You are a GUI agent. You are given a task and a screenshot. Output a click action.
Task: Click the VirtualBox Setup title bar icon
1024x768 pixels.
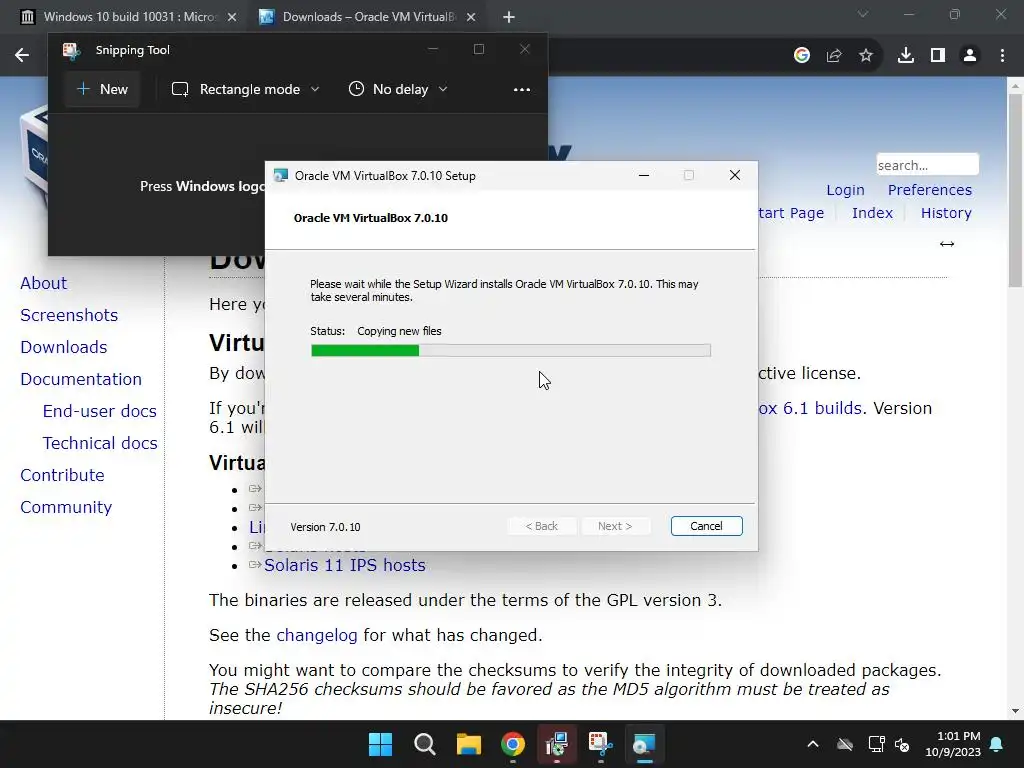pos(281,176)
